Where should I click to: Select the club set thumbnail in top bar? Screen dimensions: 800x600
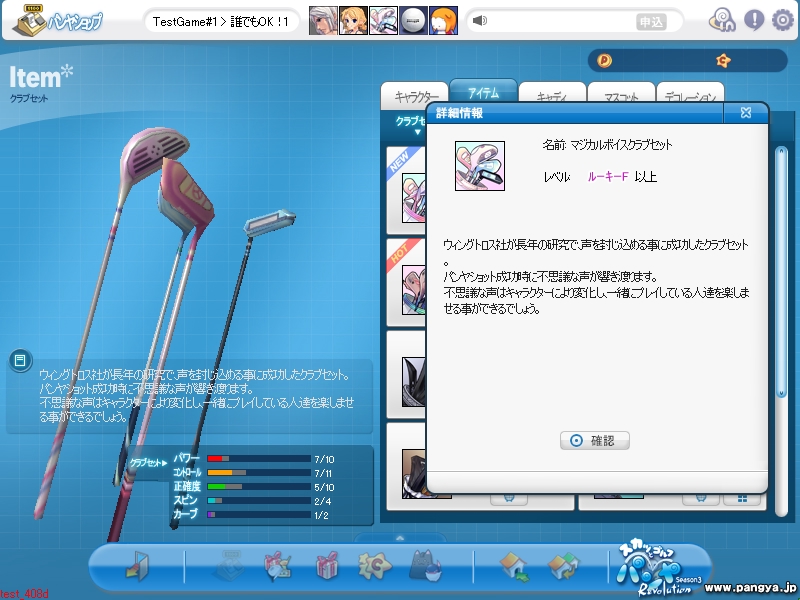click(383, 20)
